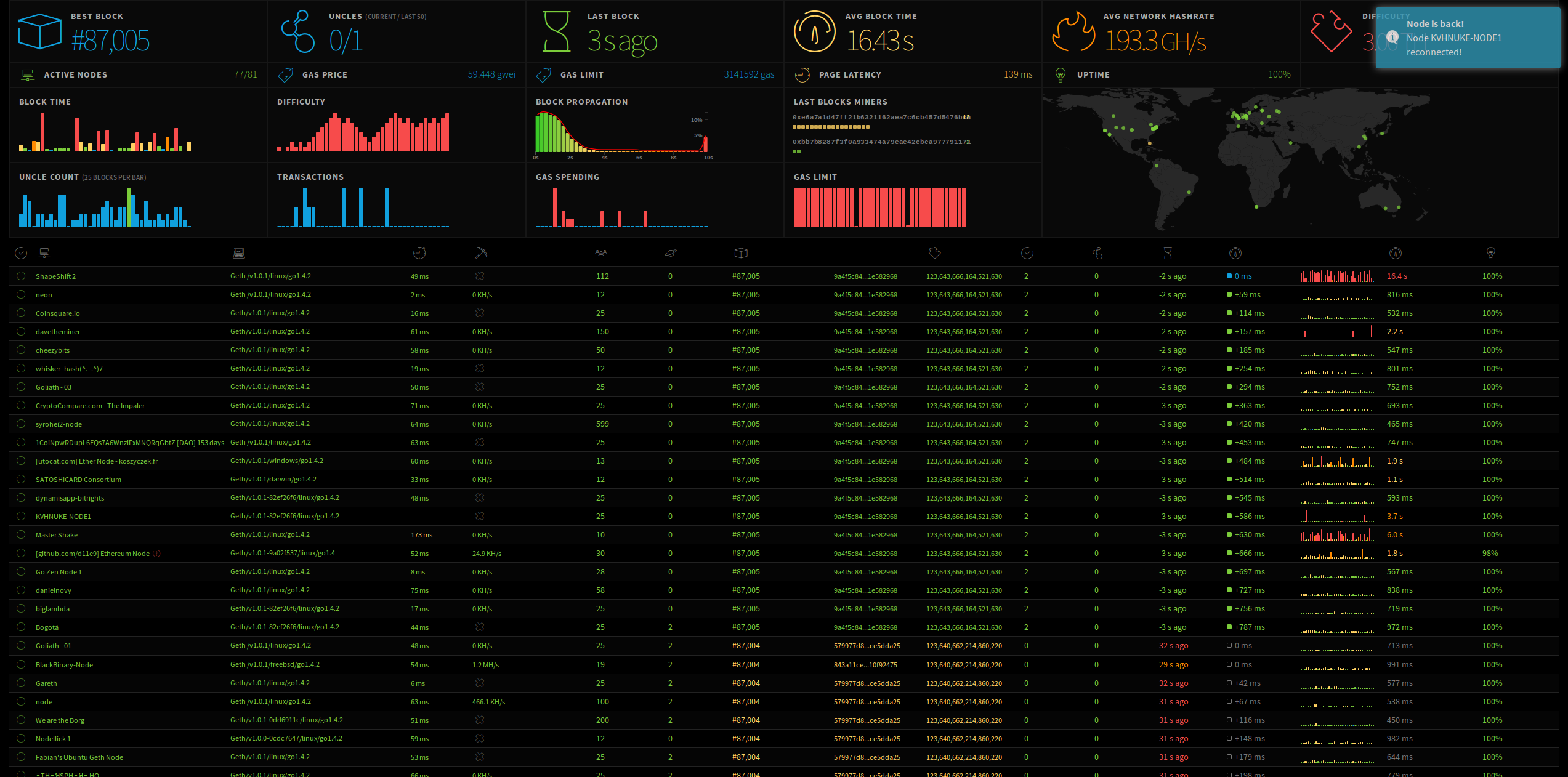Click the Uncles icon in top stats
The image size is (1568, 777).
(x=298, y=31)
